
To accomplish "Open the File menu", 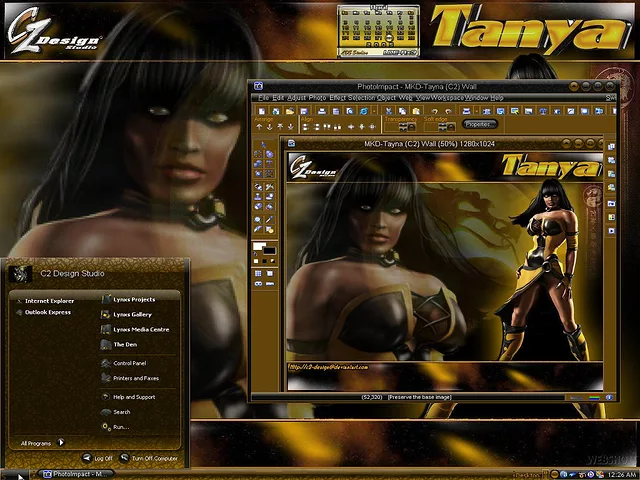I will tap(263, 98).
